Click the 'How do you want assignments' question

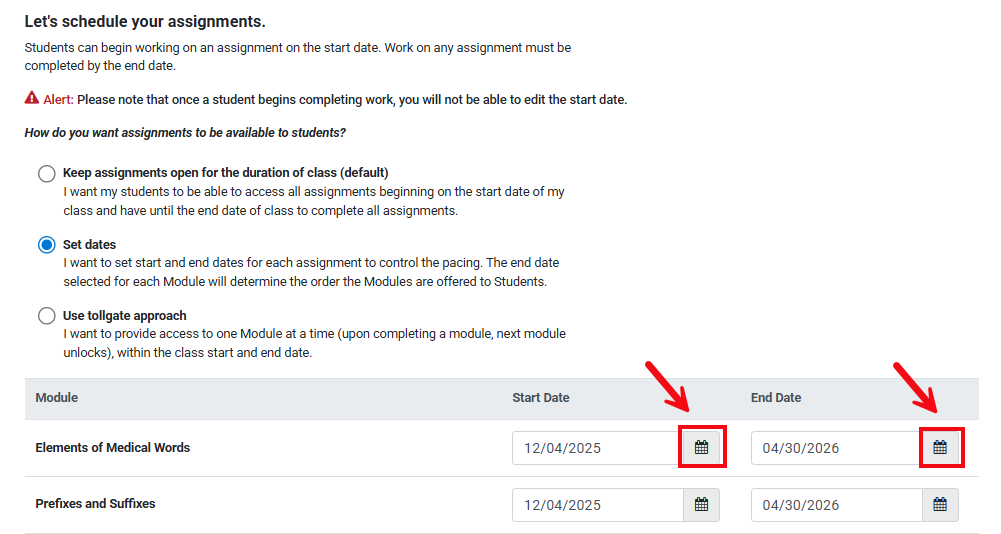click(185, 133)
